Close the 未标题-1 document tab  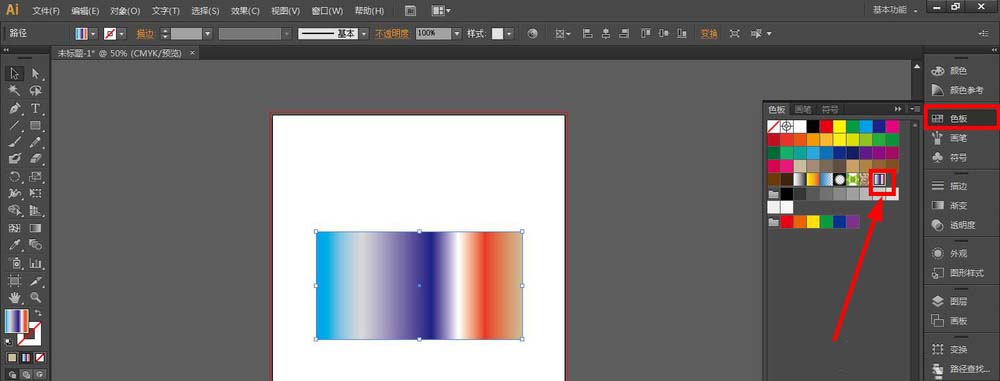coord(193,53)
